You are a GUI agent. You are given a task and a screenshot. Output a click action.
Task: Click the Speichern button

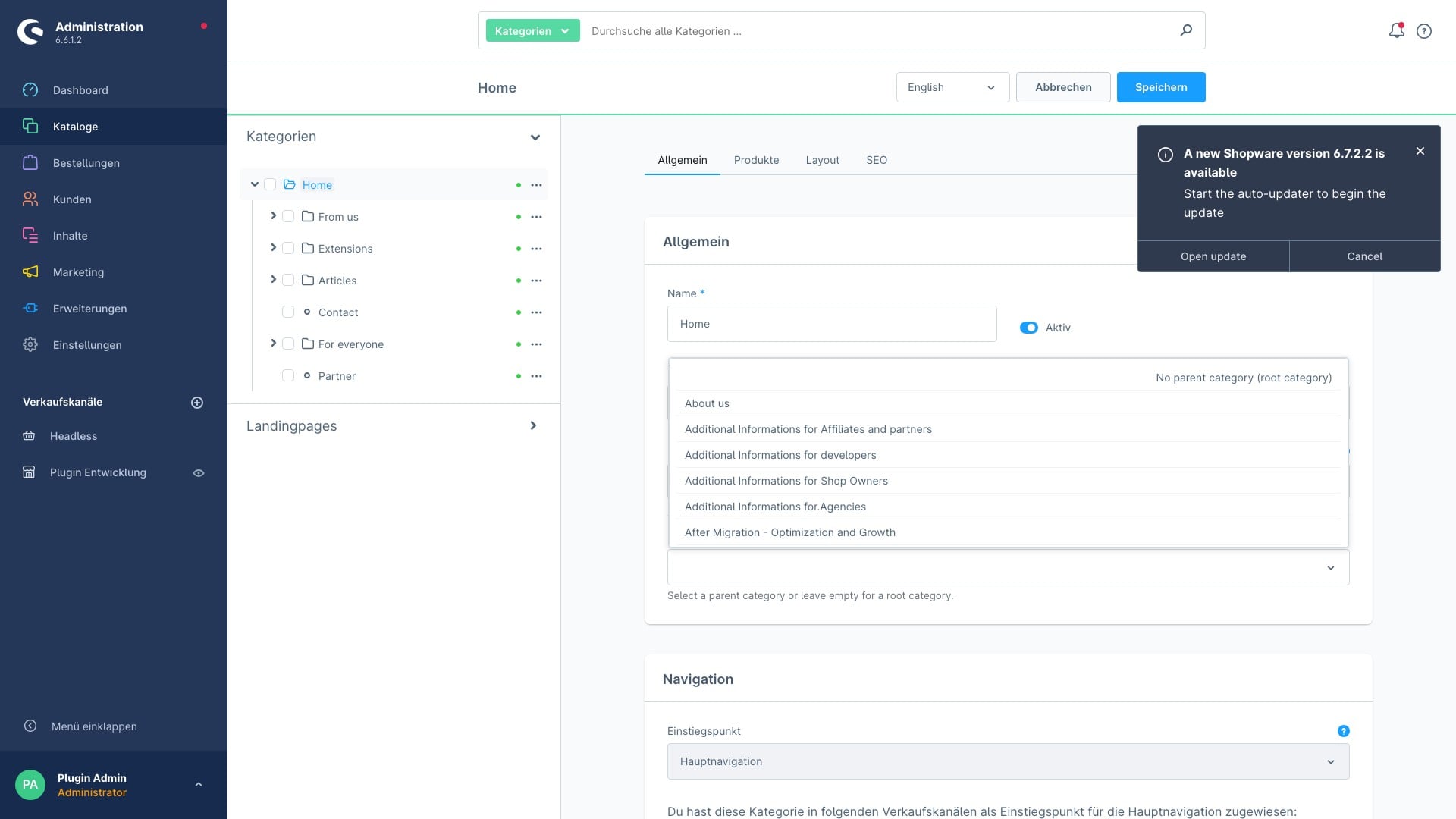tap(1160, 87)
